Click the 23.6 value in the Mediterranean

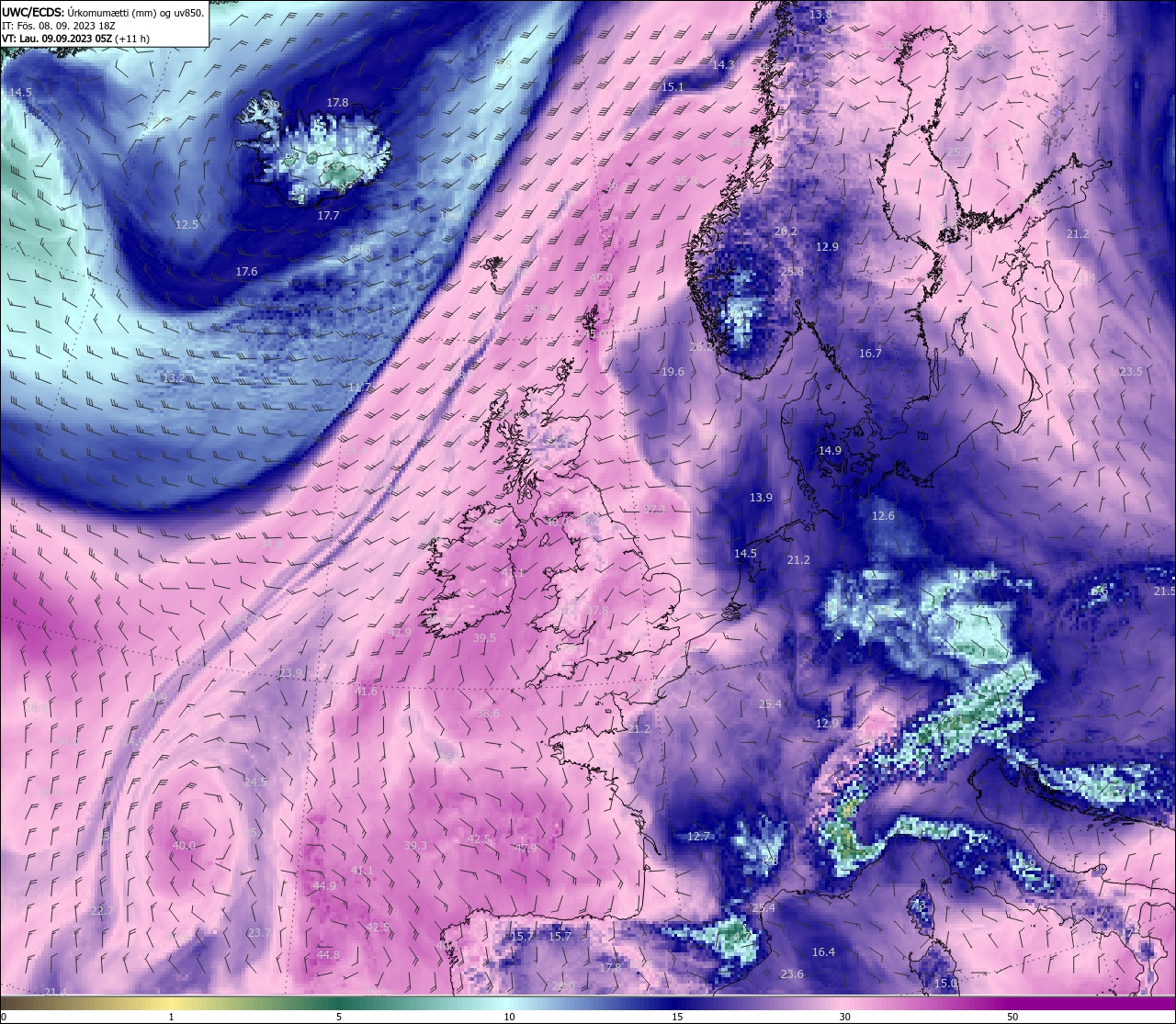[x=792, y=974]
